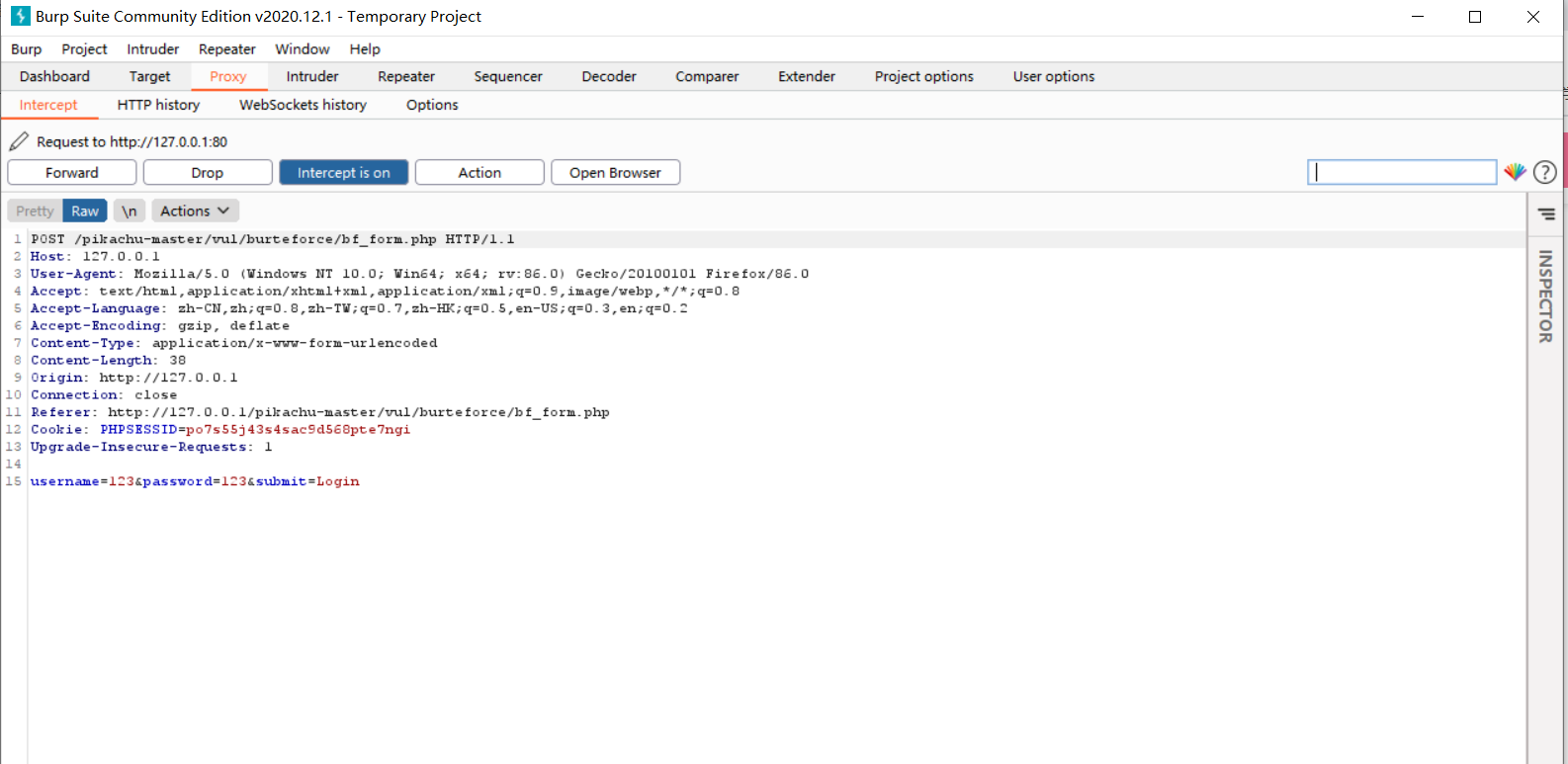This screenshot has width=1568, height=764.
Task: Select the Intercept sub-tab
Action: [48, 105]
